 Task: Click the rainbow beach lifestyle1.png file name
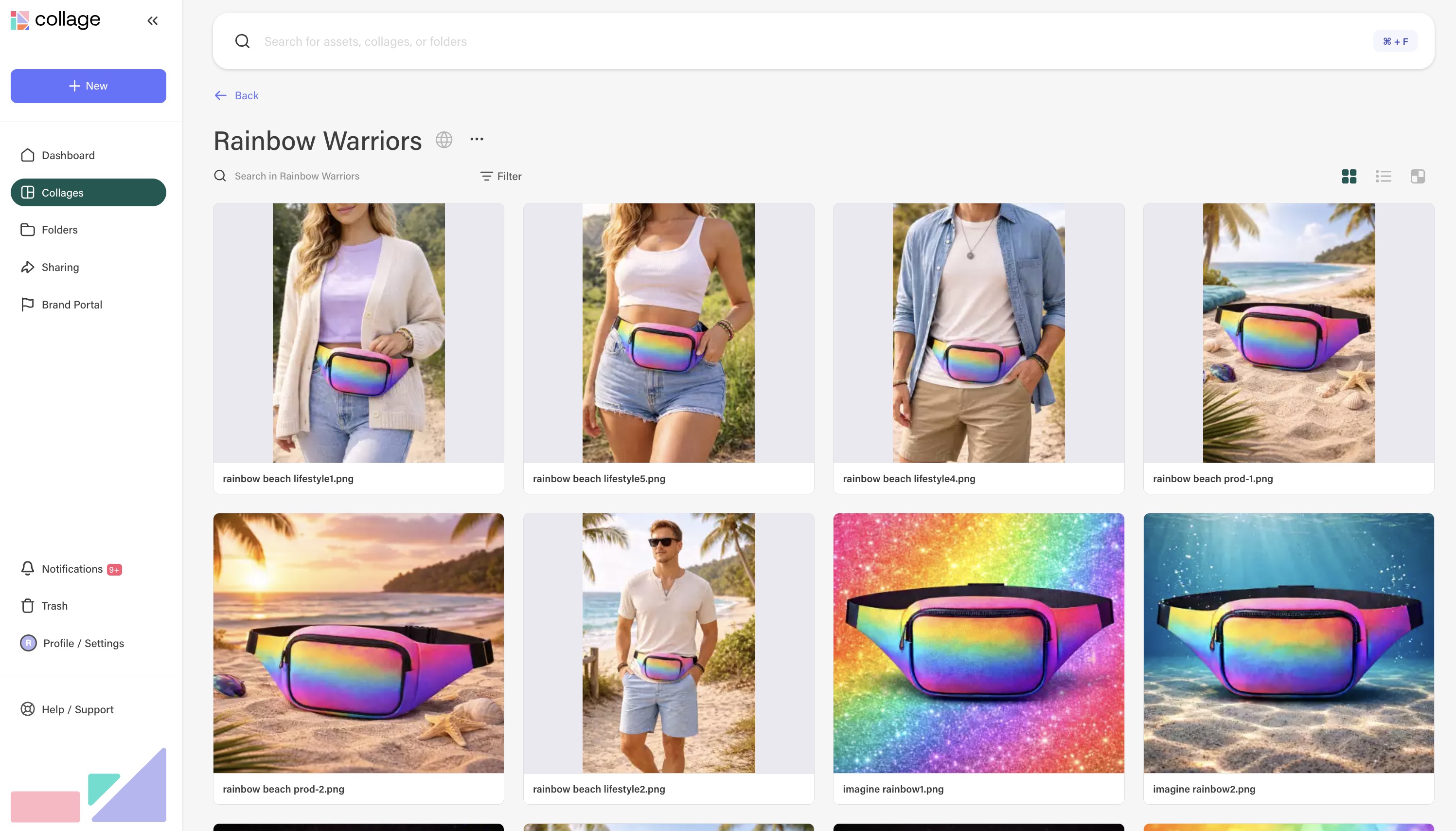click(x=288, y=478)
